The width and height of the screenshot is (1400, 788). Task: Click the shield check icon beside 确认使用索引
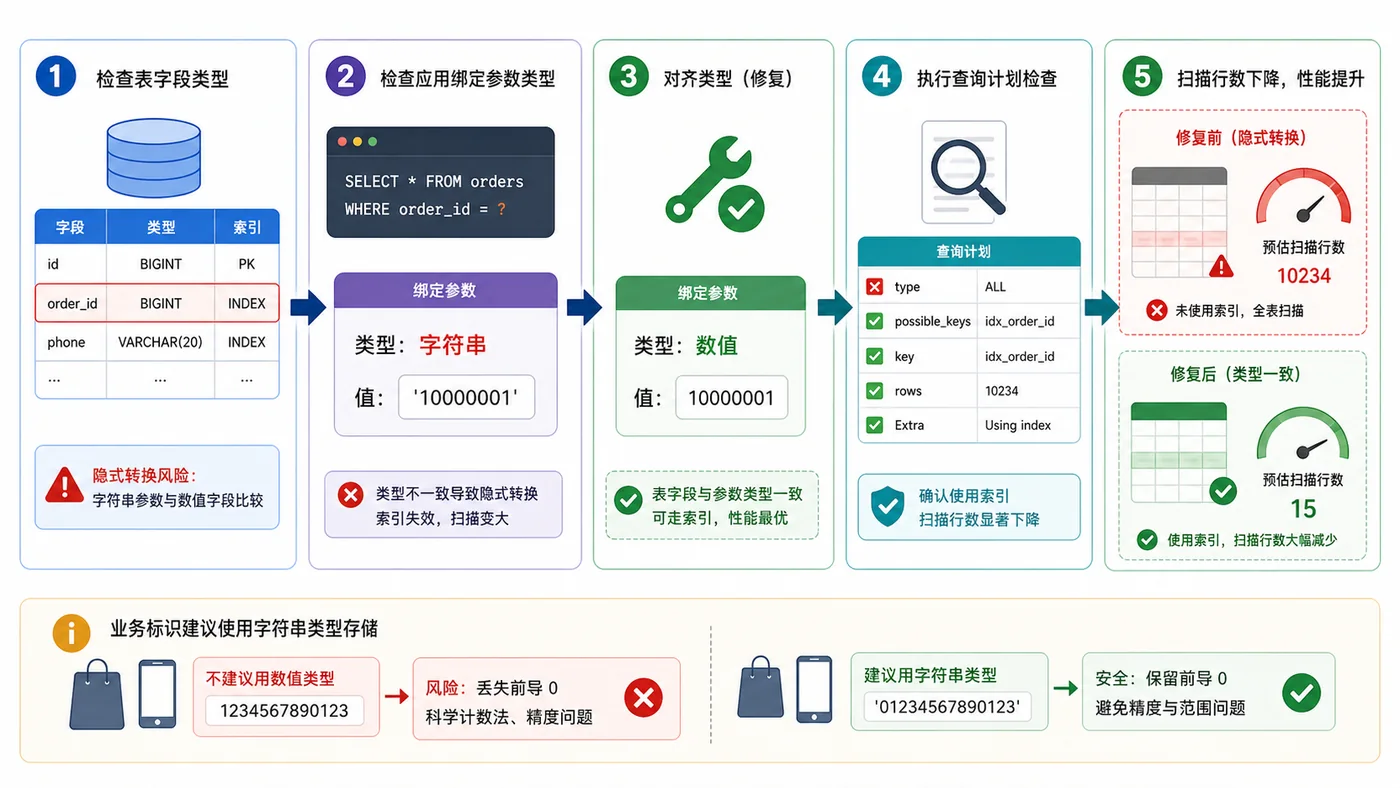(887, 507)
